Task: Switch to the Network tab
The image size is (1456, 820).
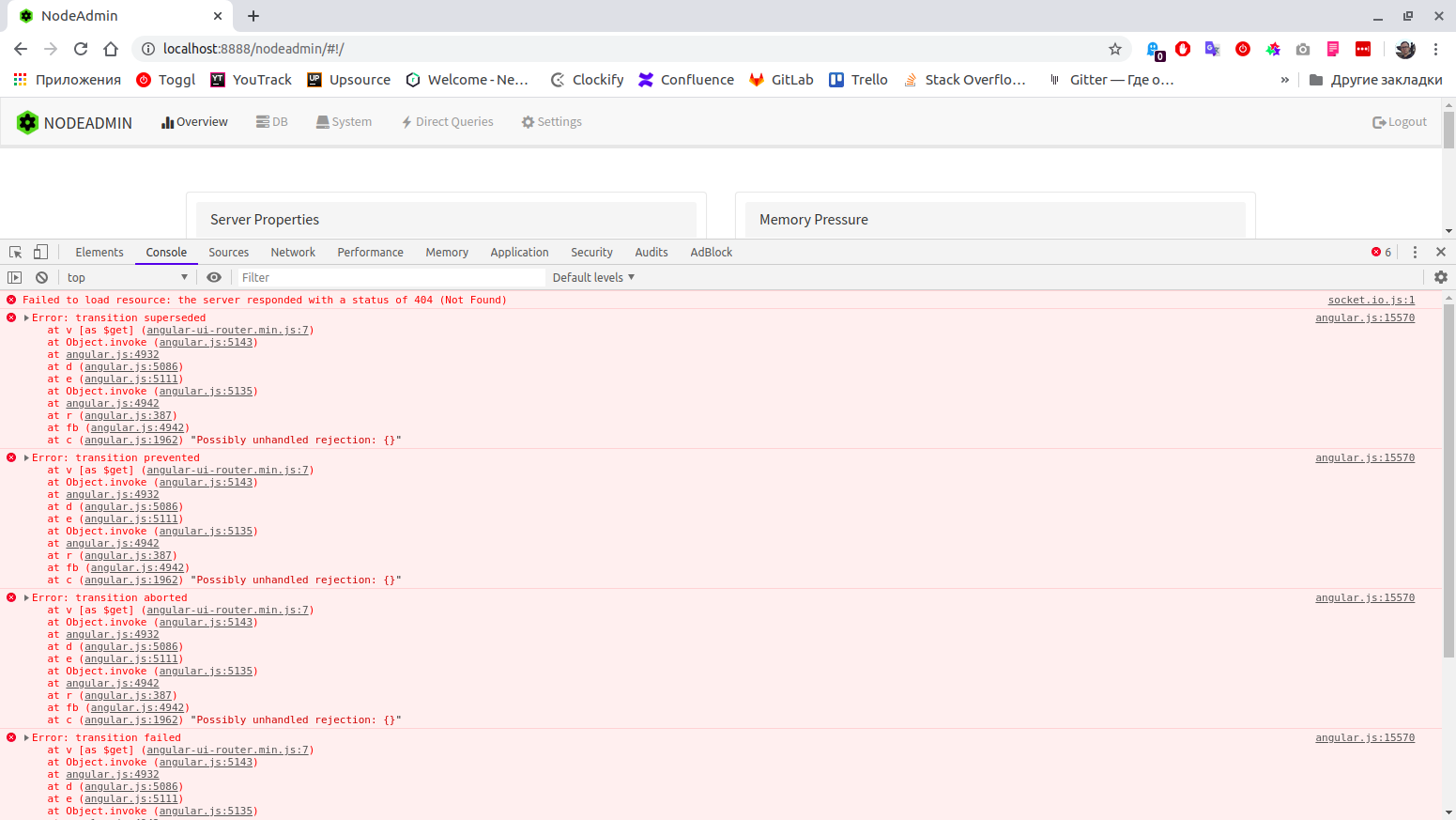Action: point(292,252)
